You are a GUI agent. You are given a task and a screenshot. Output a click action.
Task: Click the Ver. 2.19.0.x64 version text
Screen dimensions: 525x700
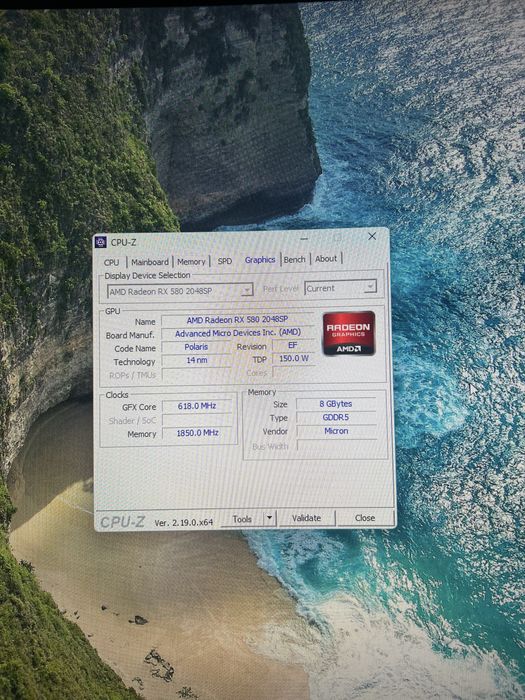click(183, 522)
